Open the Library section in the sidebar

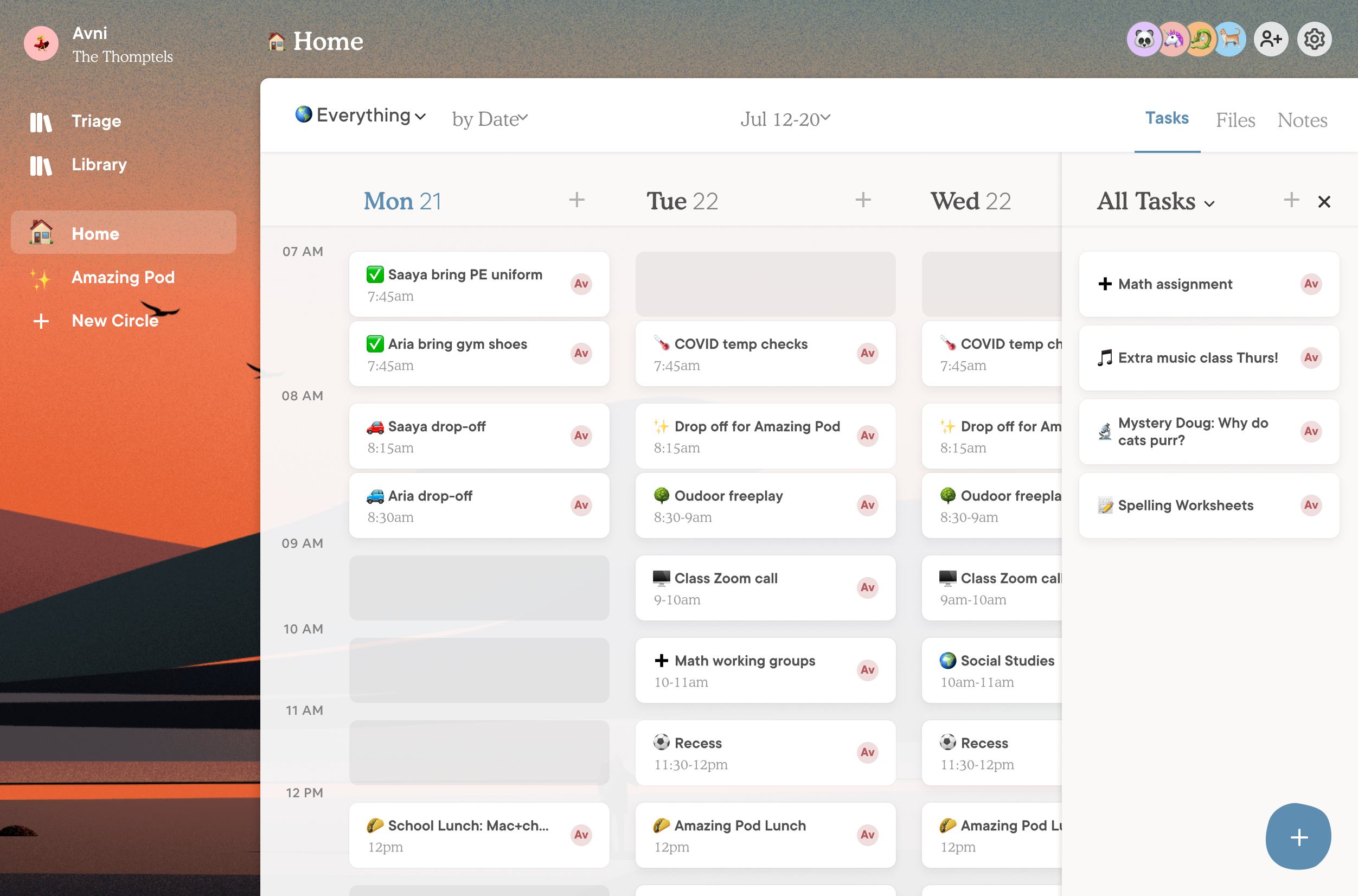[99, 164]
